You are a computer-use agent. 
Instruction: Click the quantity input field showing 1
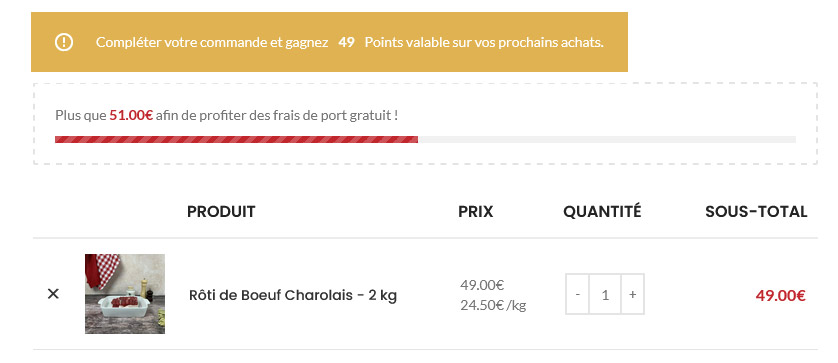pos(605,294)
